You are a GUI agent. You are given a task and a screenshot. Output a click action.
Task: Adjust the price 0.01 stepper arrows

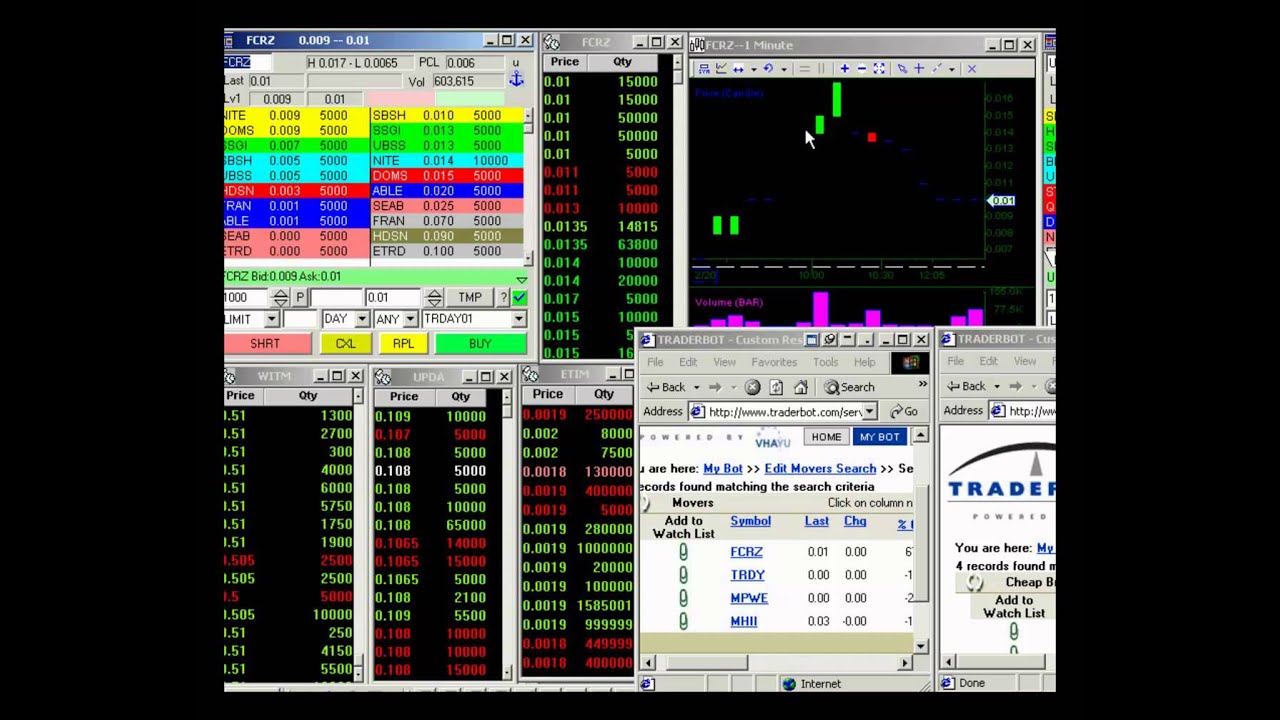click(x=434, y=298)
